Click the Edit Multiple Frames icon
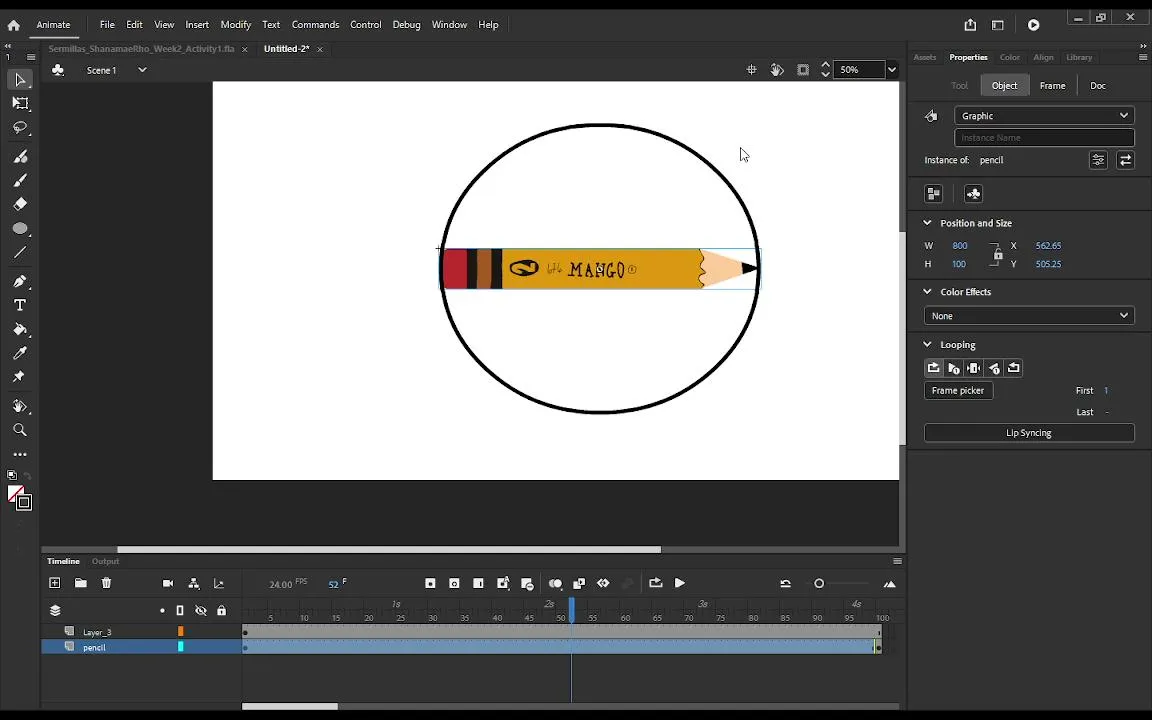This screenshot has width=1152, height=720. [579, 583]
